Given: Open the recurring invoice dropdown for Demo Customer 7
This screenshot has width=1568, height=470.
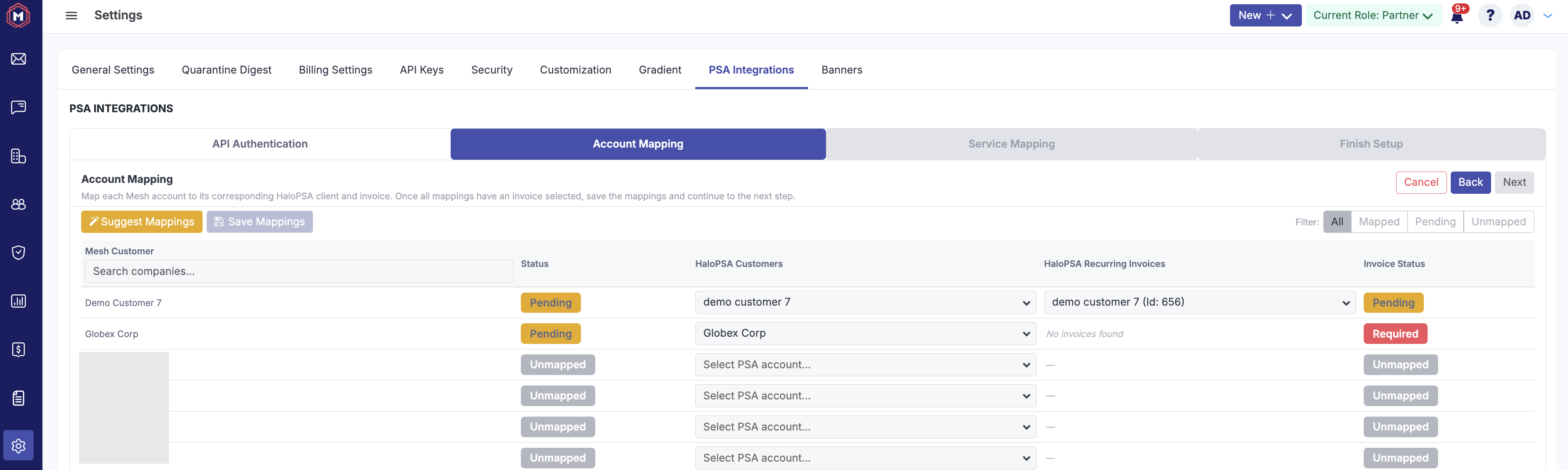Looking at the screenshot, I should tap(1199, 303).
